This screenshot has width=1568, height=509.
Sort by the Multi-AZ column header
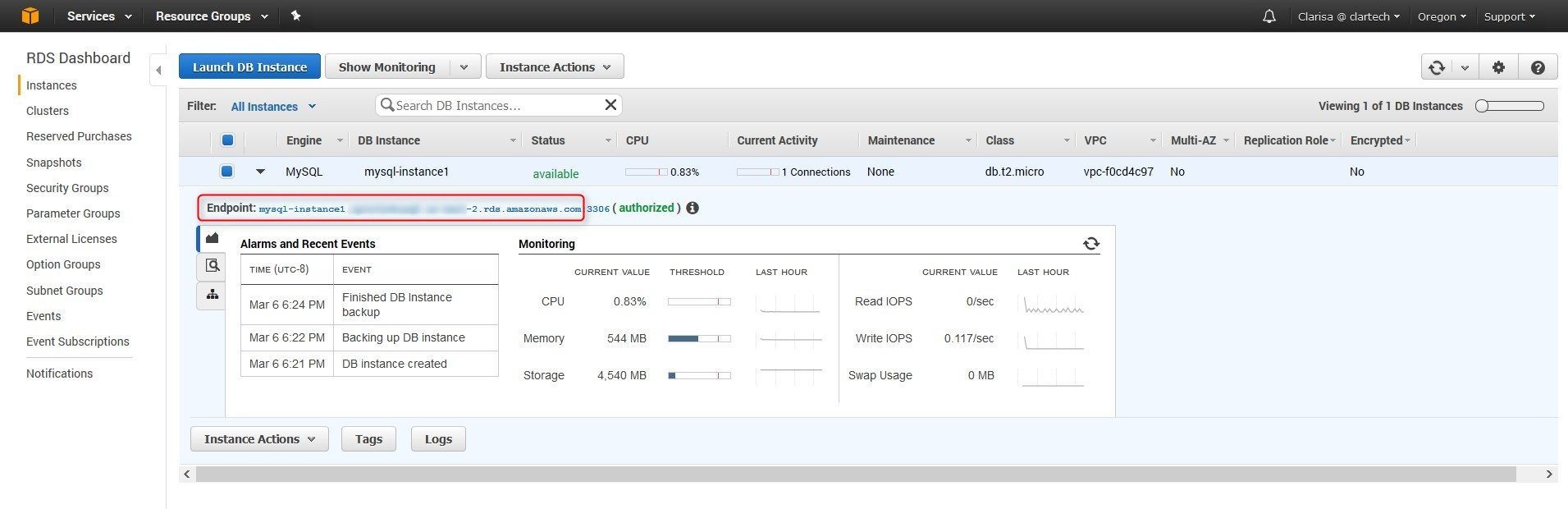[1199, 140]
